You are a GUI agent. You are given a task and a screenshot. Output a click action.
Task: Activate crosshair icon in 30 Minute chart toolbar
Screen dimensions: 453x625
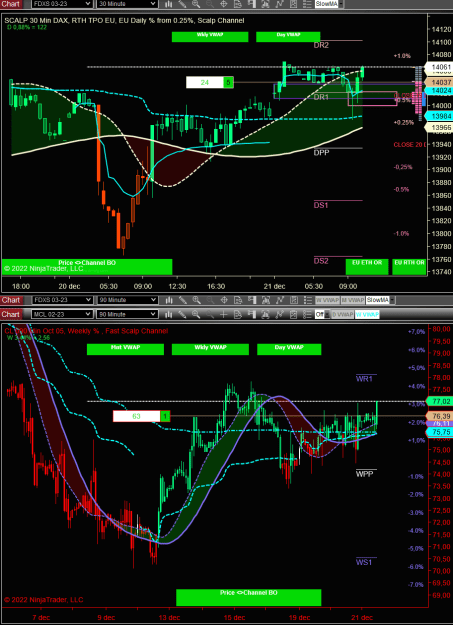point(223,4)
